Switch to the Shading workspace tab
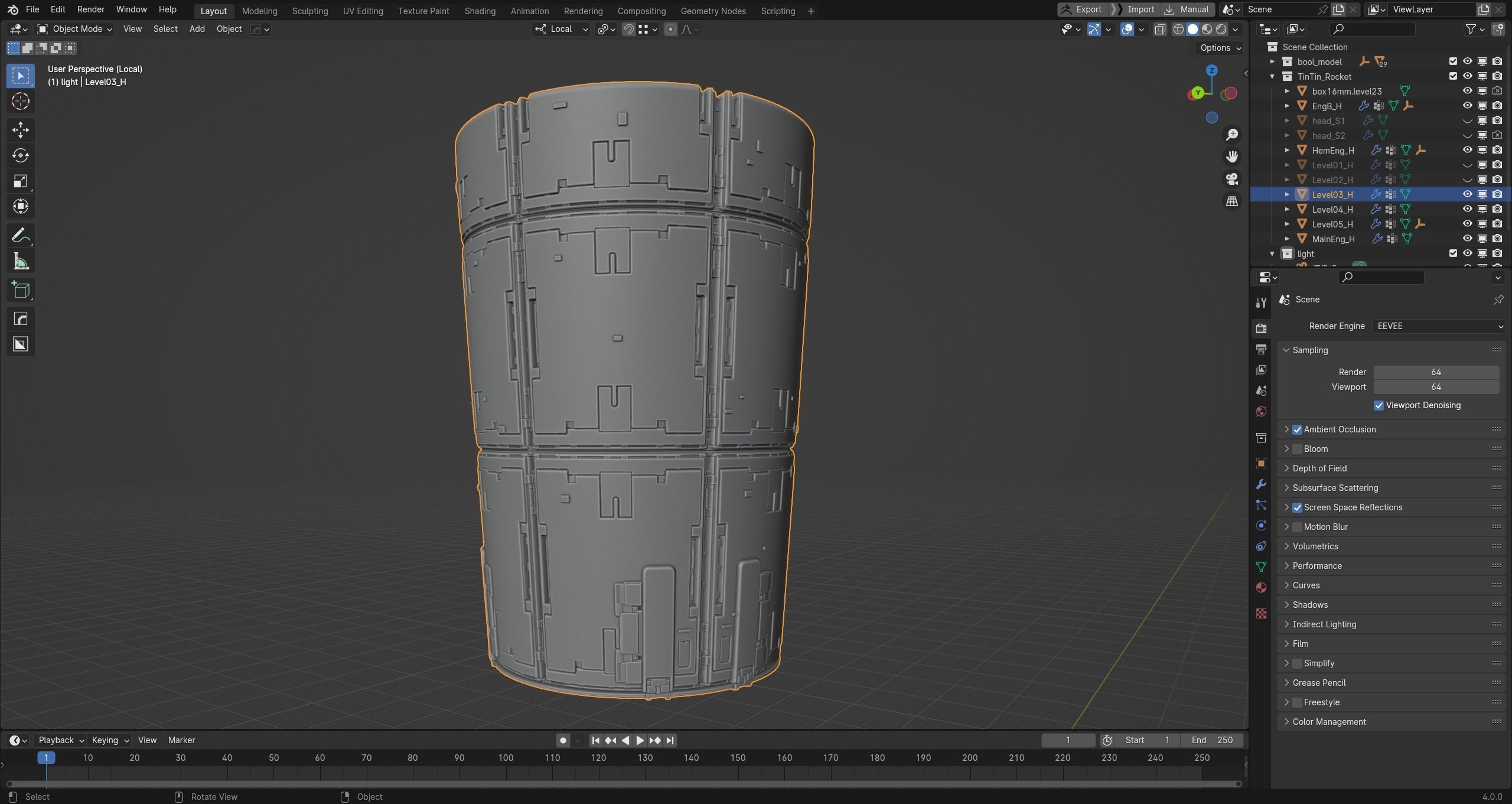The height and width of the screenshot is (804, 1512). [x=480, y=11]
